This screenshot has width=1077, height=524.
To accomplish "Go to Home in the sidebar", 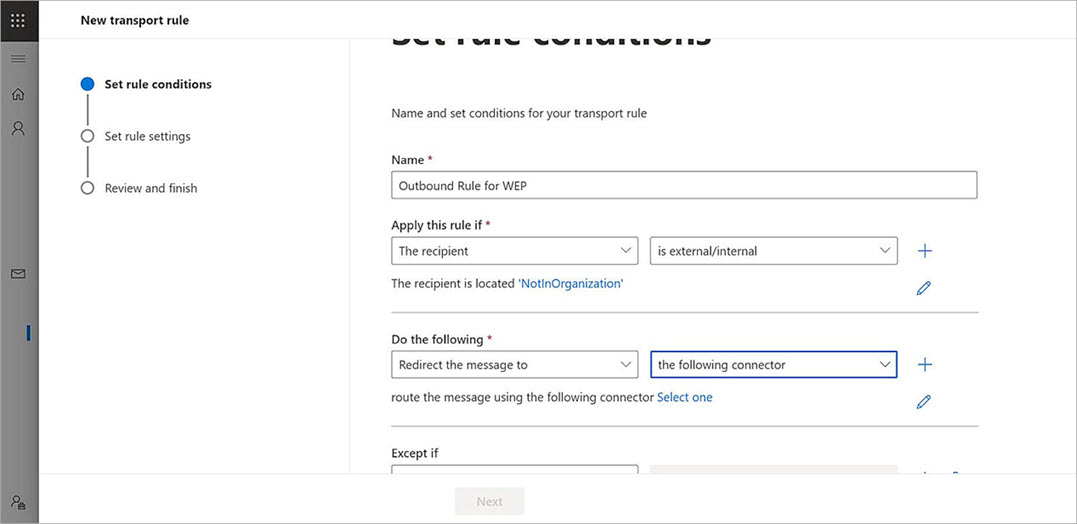I will [x=18, y=94].
